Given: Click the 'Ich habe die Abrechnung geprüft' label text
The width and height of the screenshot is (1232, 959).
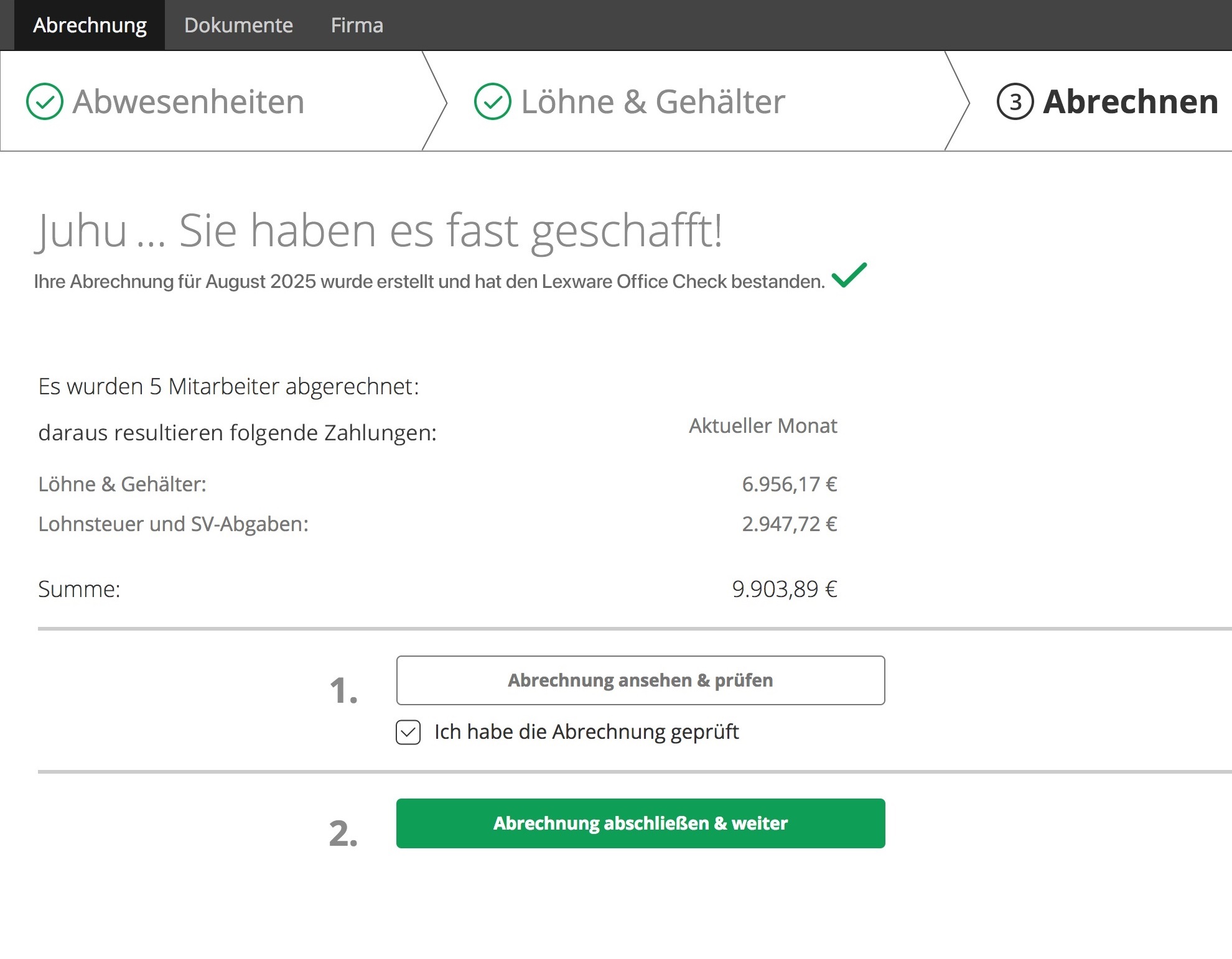Looking at the screenshot, I should click(x=586, y=732).
